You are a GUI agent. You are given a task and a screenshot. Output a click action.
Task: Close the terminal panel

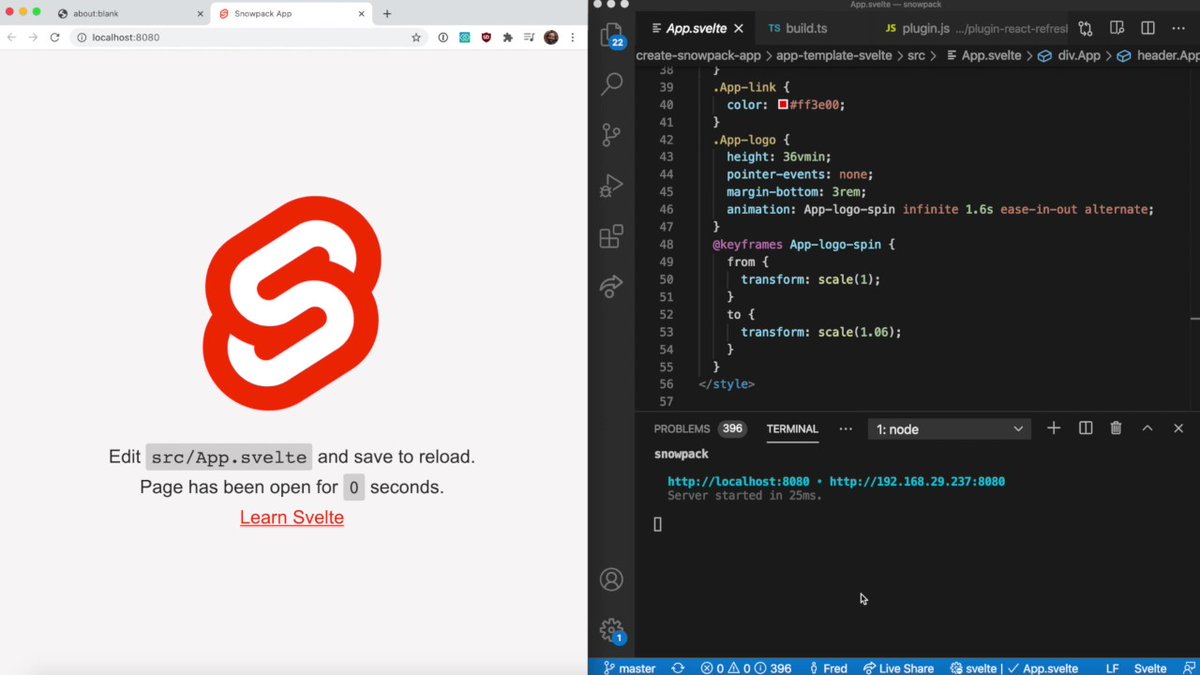point(1178,428)
